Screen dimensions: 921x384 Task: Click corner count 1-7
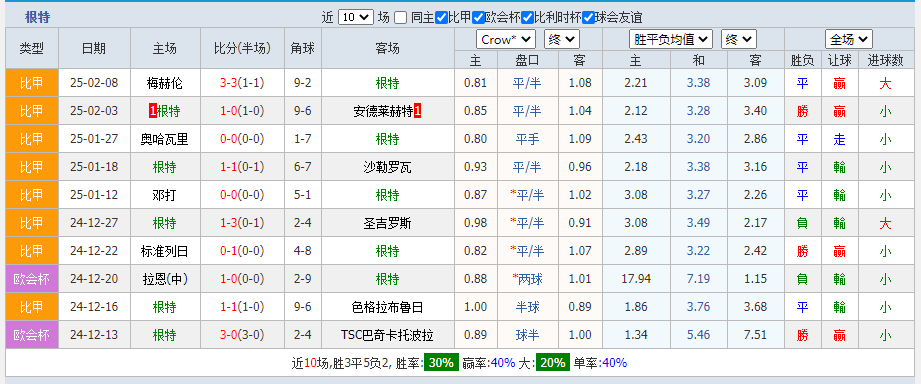click(302, 139)
